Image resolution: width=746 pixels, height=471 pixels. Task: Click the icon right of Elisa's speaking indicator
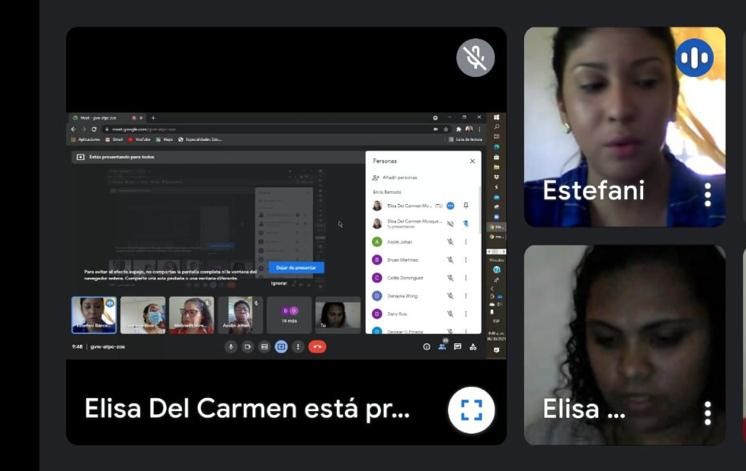pyautogui.click(x=466, y=206)
